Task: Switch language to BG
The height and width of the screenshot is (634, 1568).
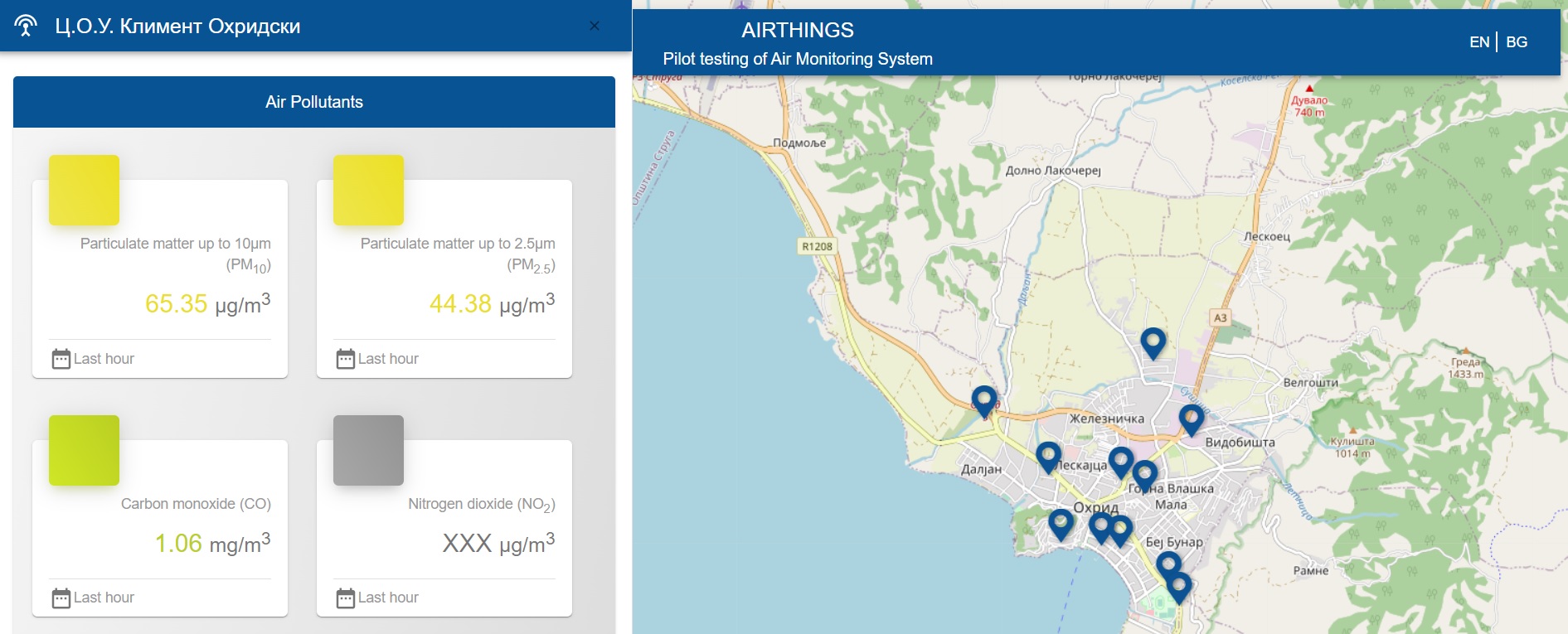Action: pos(1517,42)
